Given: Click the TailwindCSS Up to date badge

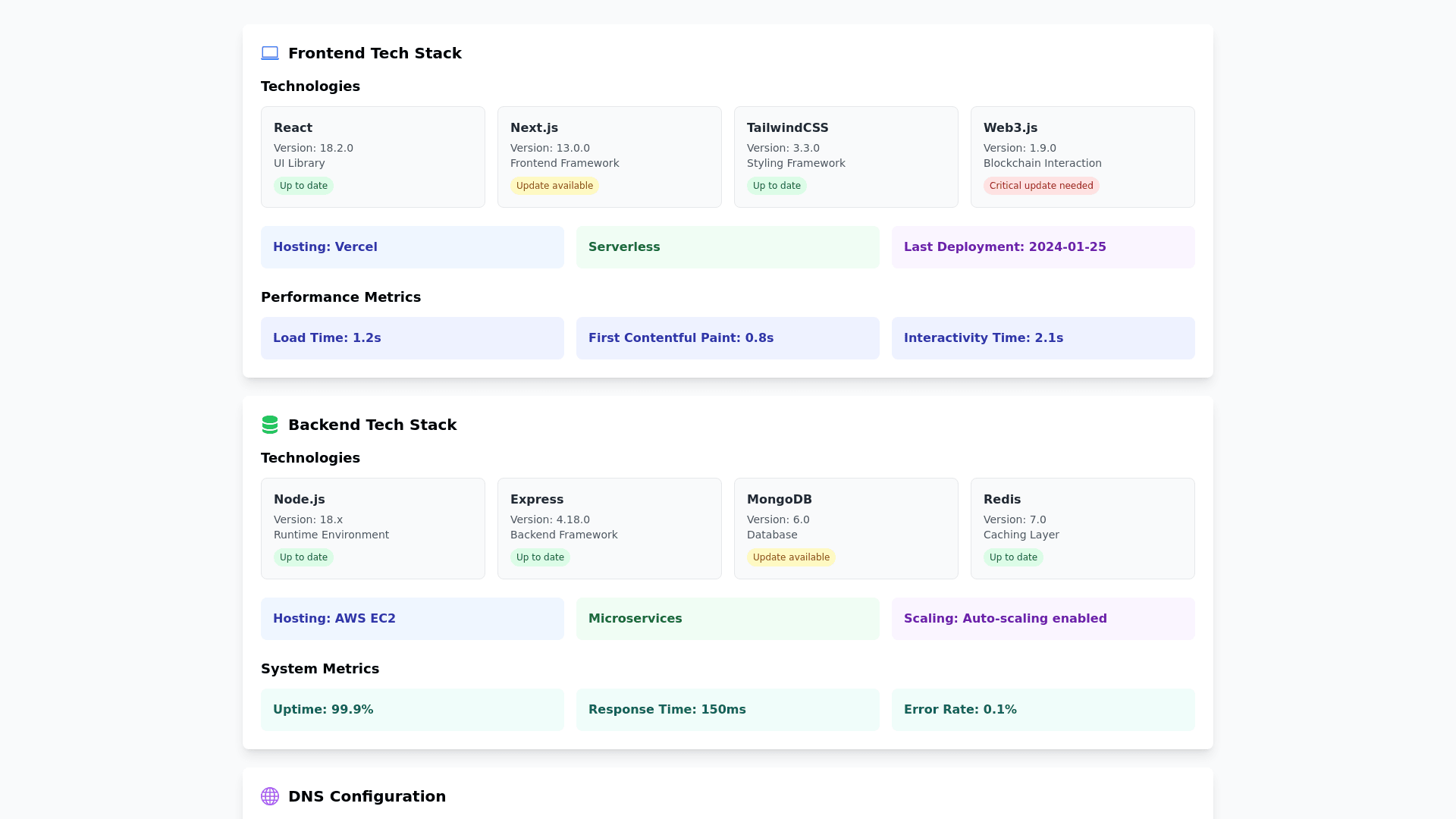Looking at the screenshot, I should click(777, 186).
